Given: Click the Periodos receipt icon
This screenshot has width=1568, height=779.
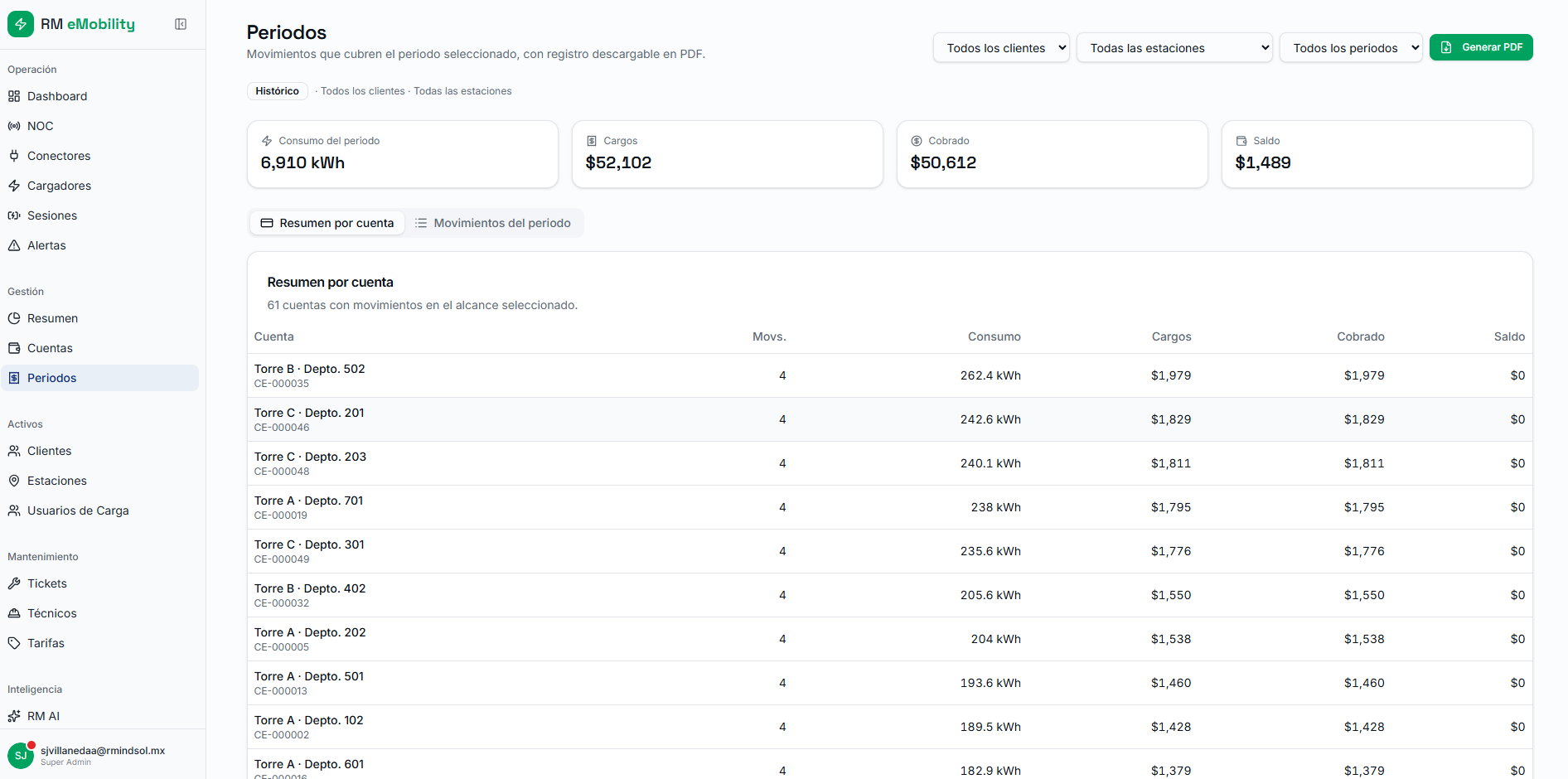Looking at the screenshot, I should [14, 378].
